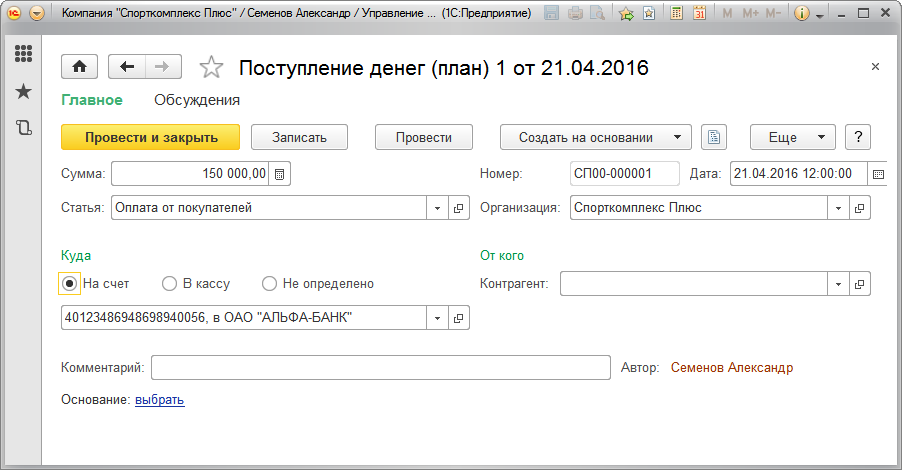The image size is (902, 470).
Task: Open bank account item form icon
Action: (458, 318)
